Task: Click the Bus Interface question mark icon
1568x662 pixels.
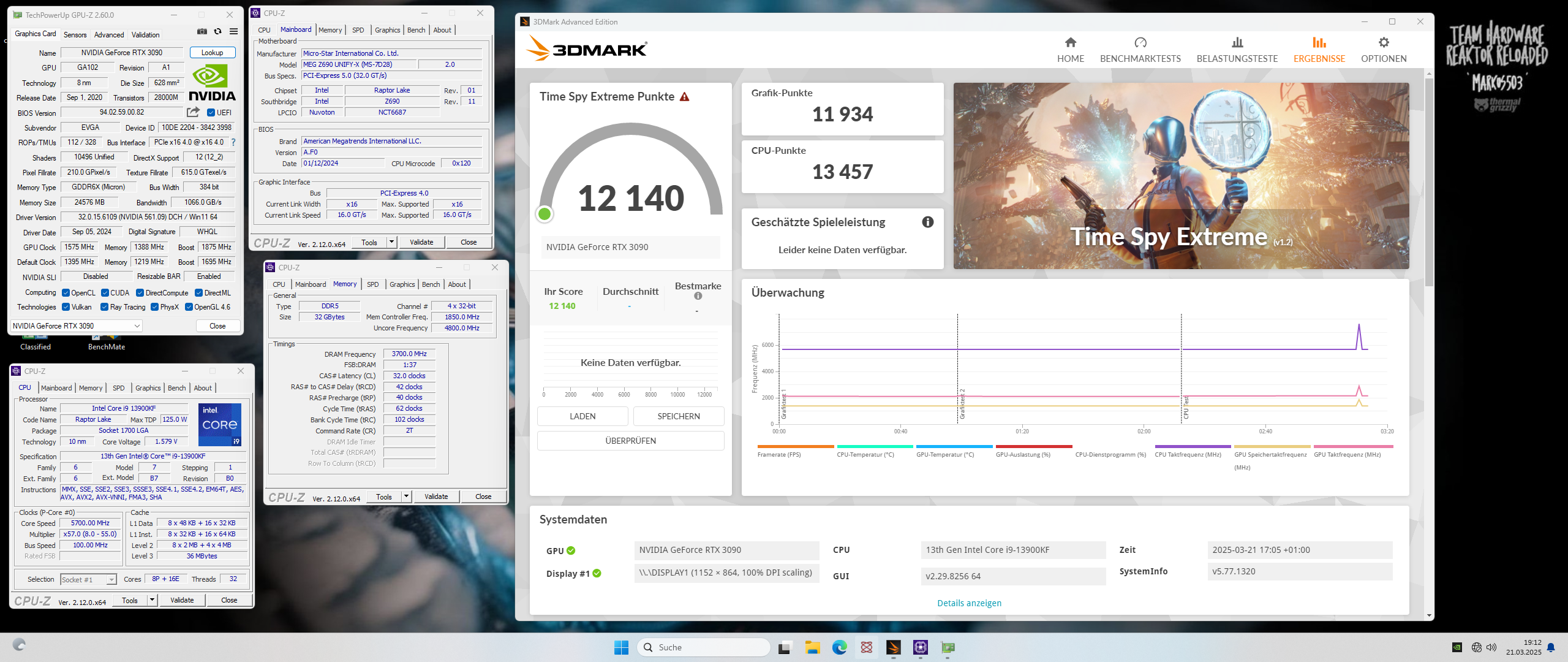Action: coord(233,142)
